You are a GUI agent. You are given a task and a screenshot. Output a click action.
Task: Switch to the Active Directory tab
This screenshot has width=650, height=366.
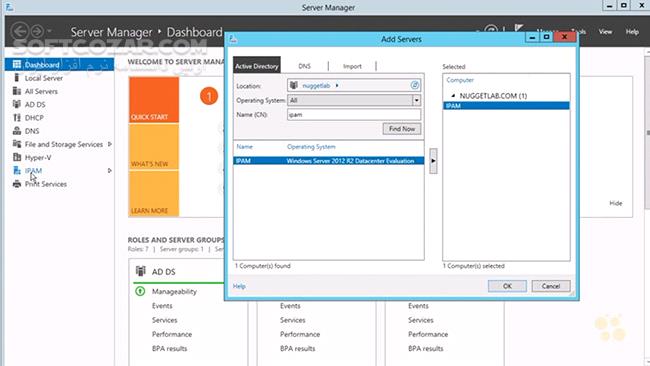257,66
